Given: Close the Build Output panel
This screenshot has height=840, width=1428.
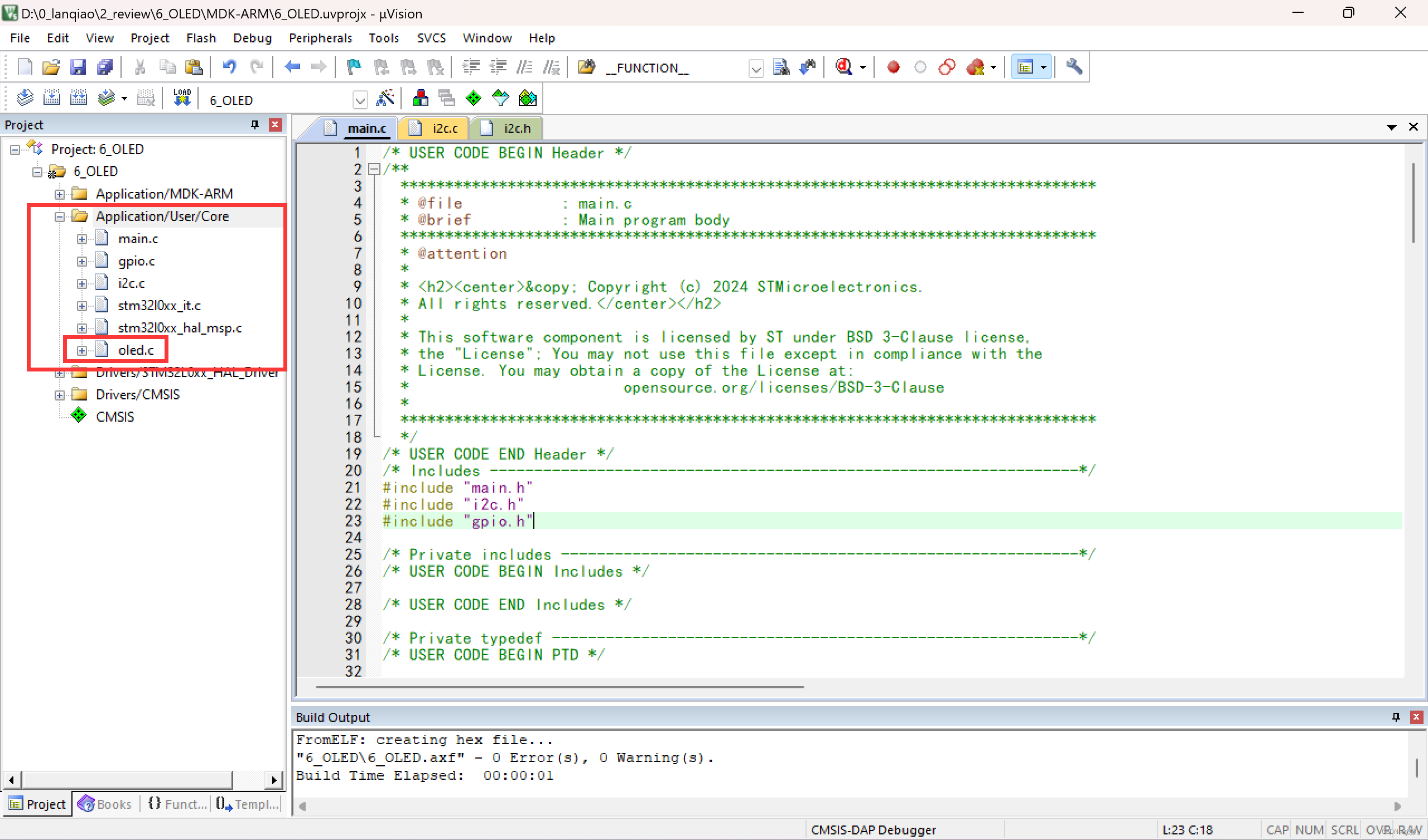Looking at the screenshot, I should pyautogui.click(x=1416, y=717).
